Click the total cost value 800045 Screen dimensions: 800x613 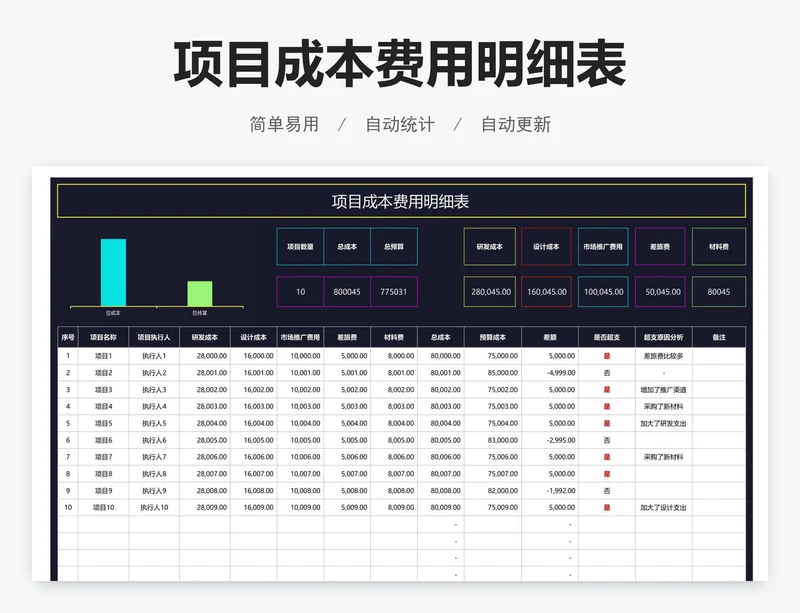click(x=347, y=292)
